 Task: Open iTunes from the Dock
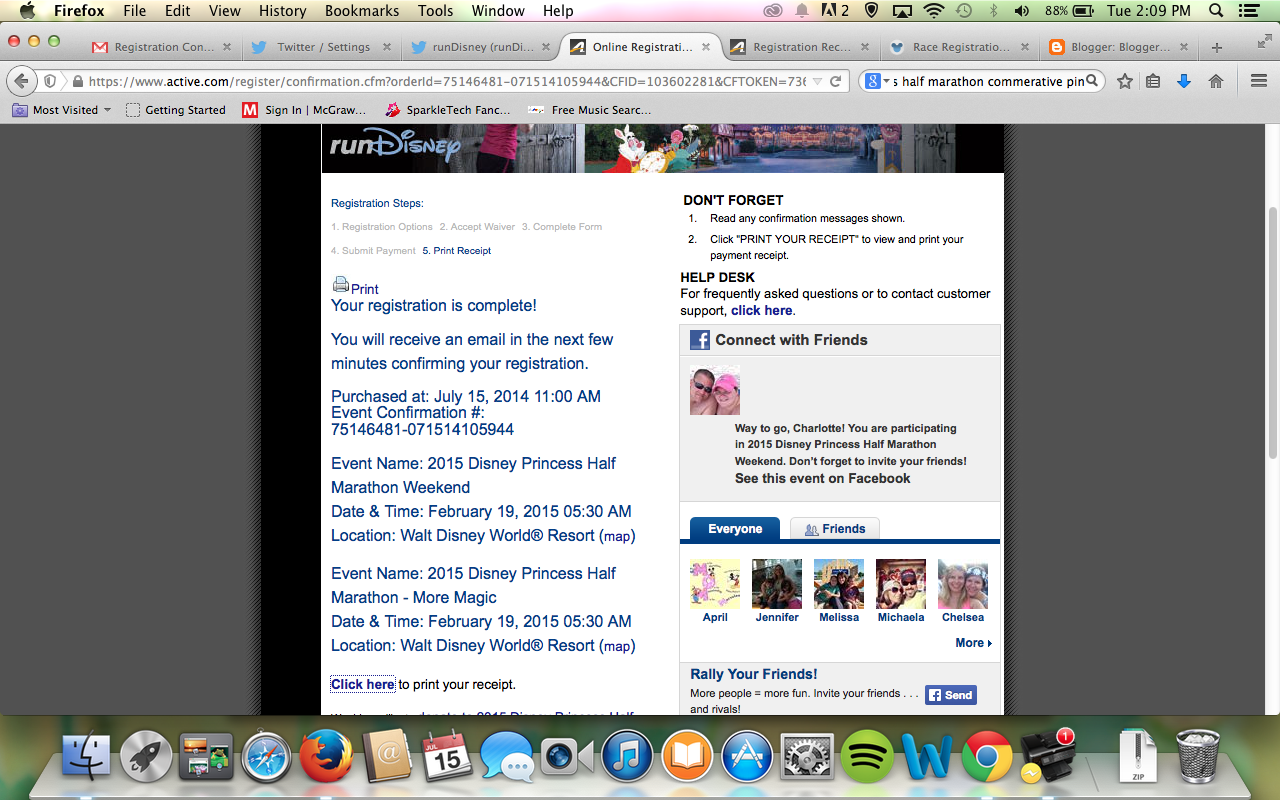tap(627, 757)
